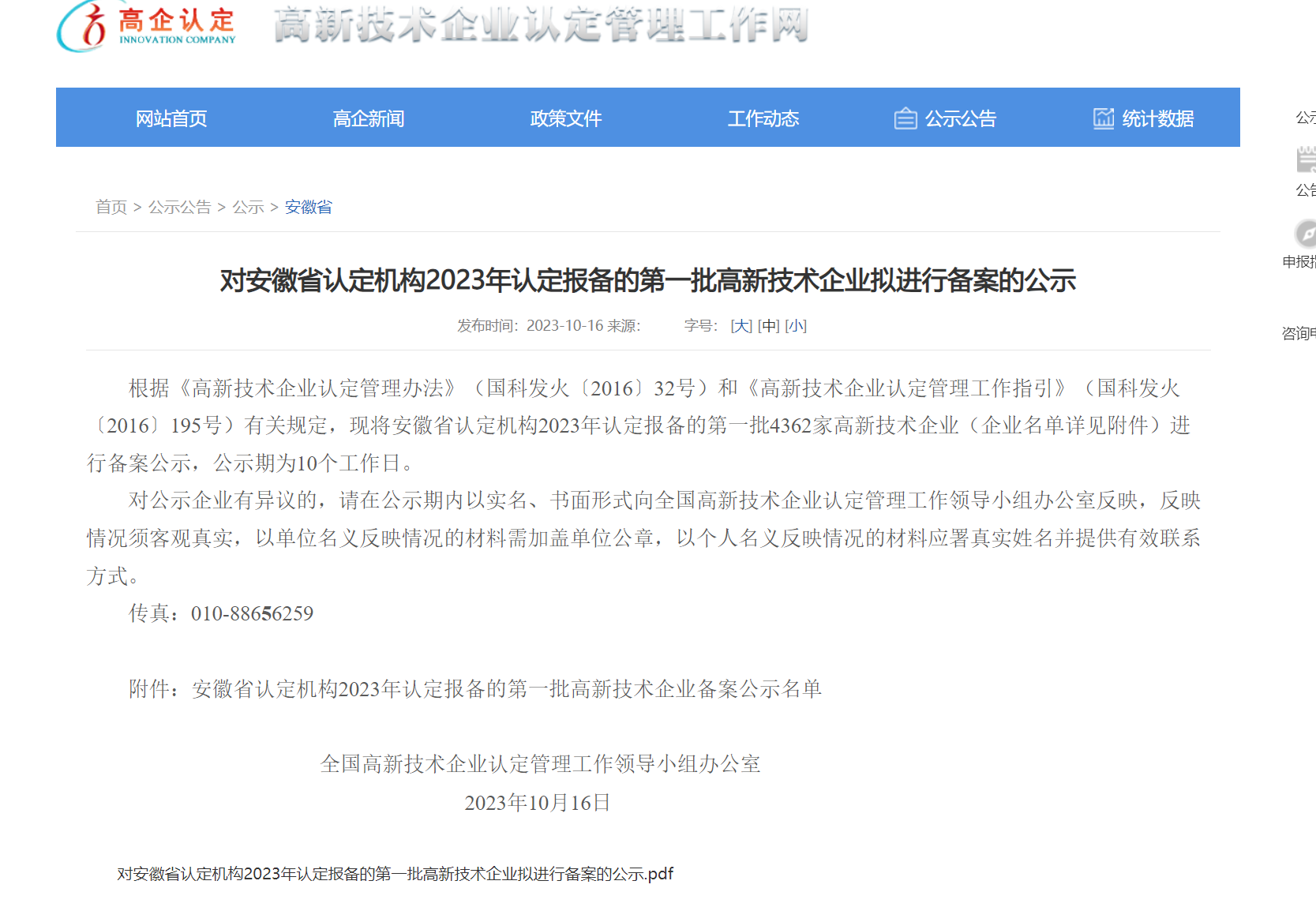Click the compass icon in right sidebar

tap(1306, 234)
